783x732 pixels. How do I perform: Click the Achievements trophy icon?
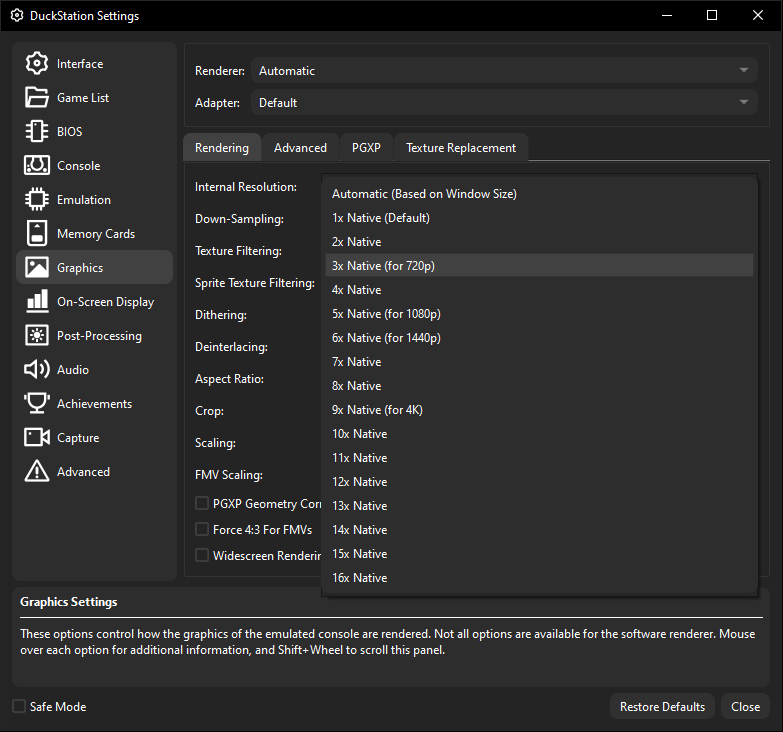pyautogui.click(x=37, y=403)
